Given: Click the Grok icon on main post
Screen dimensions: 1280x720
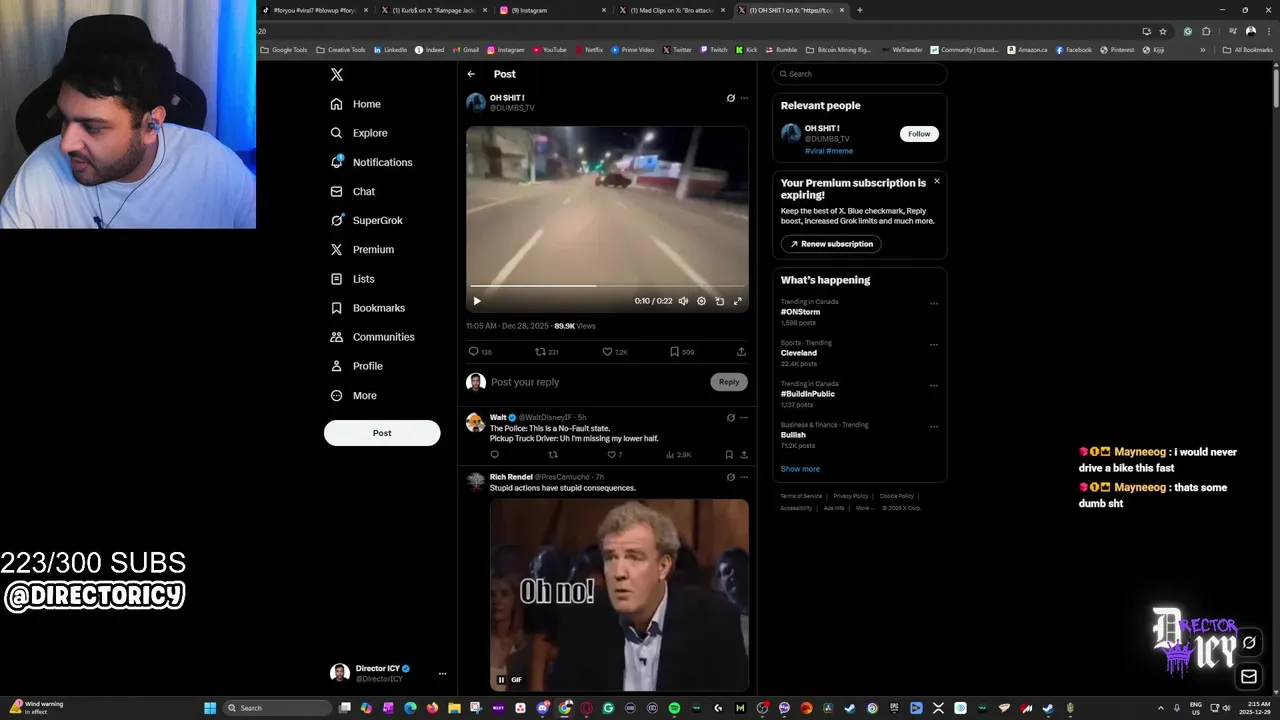Looking at the screenshot, I should pos(730,98).
